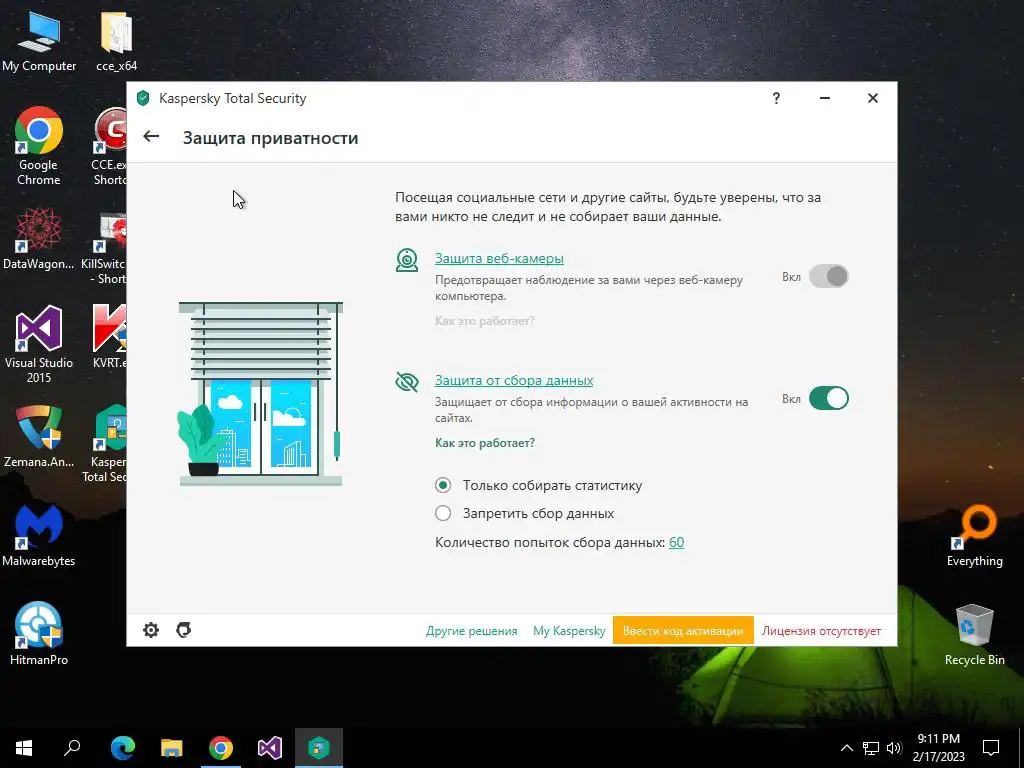Select Zemana AntiMalware desktop icon

click(x=39, y=436)
